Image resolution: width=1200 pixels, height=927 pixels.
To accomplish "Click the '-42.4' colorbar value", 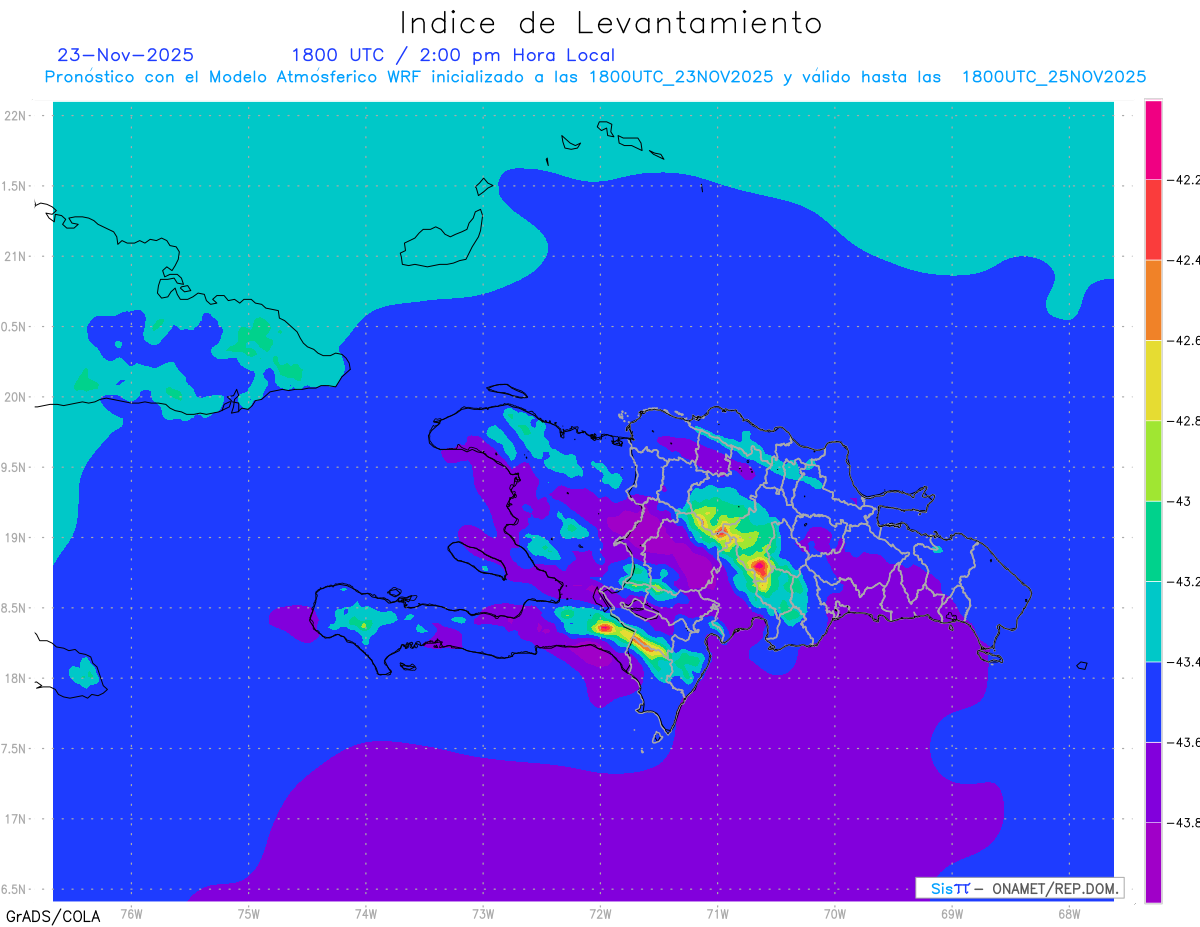I will pyautogui.click(x=1184, y=260).
